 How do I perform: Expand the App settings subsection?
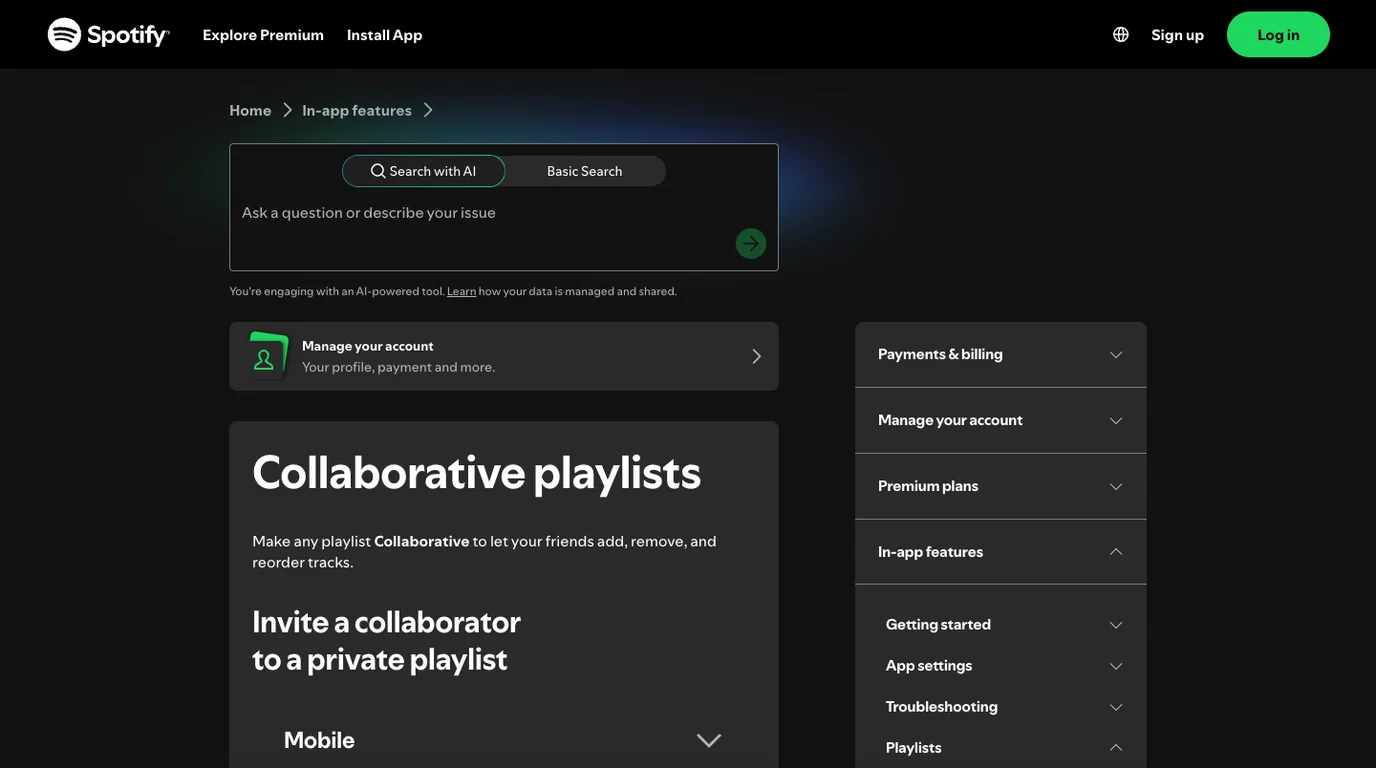tap(1004, 666)
